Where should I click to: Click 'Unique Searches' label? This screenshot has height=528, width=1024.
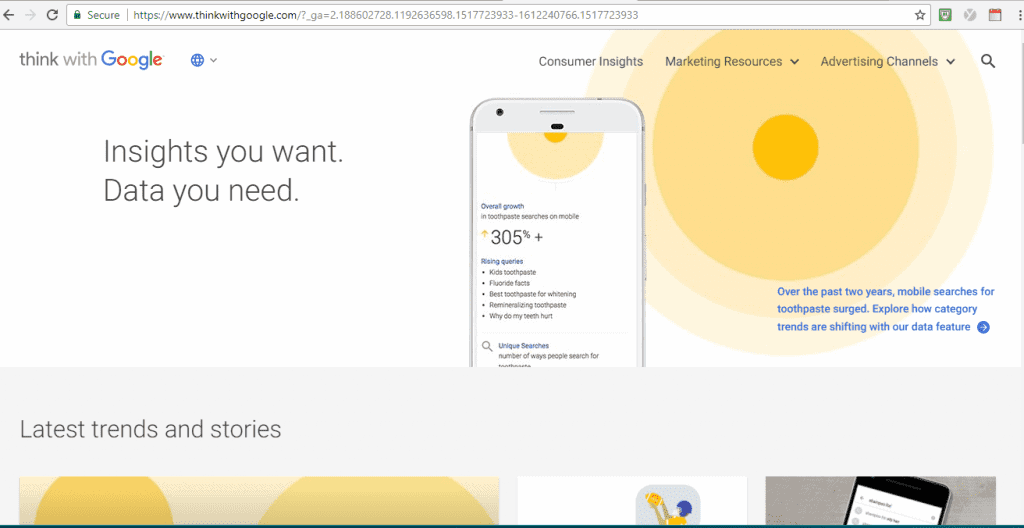click(x=524, y=346)
